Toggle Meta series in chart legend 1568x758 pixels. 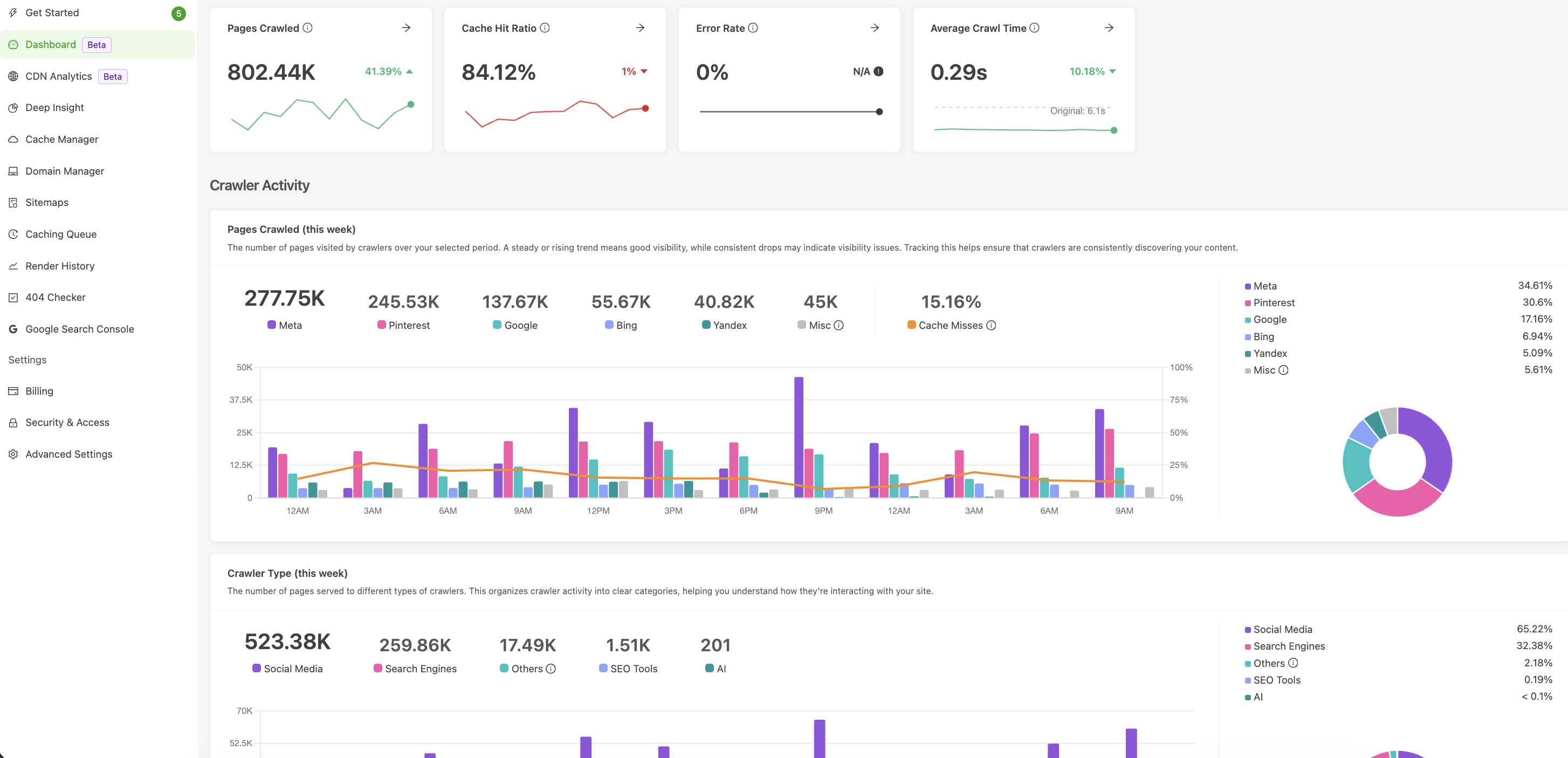(x=1260, y=286)
